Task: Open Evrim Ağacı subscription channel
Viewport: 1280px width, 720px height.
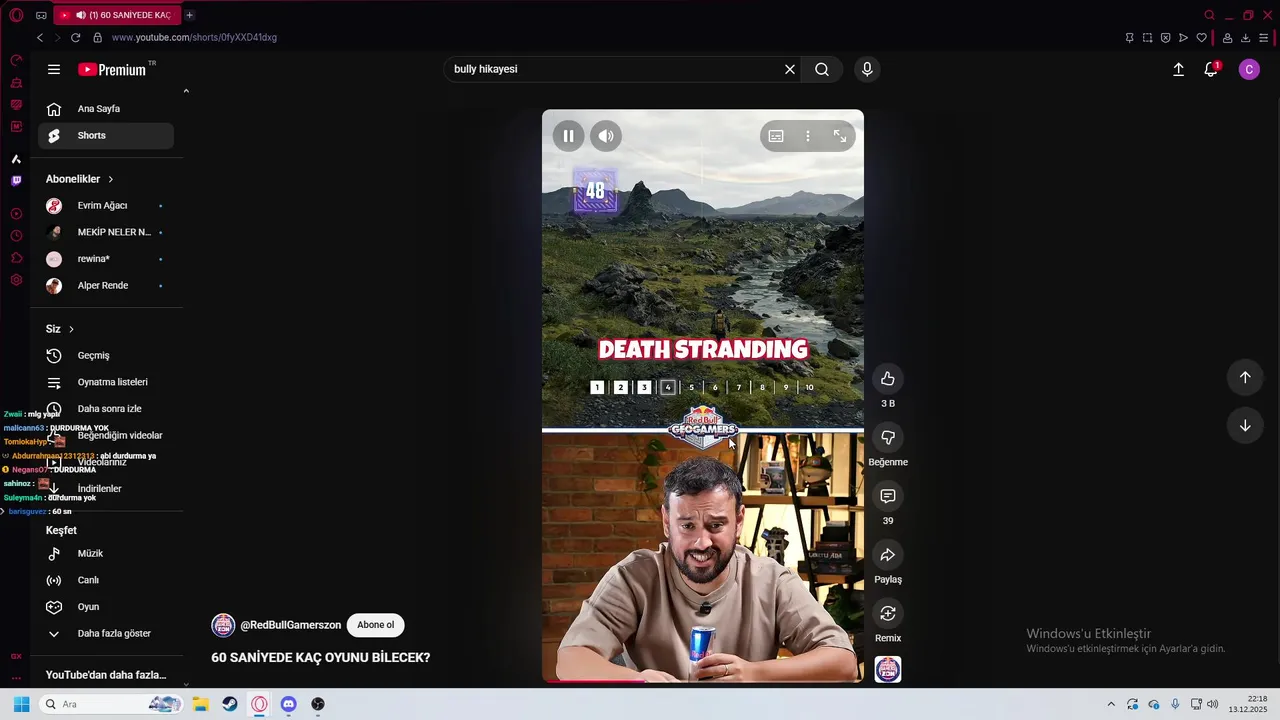Action: [x=106, y=206]
